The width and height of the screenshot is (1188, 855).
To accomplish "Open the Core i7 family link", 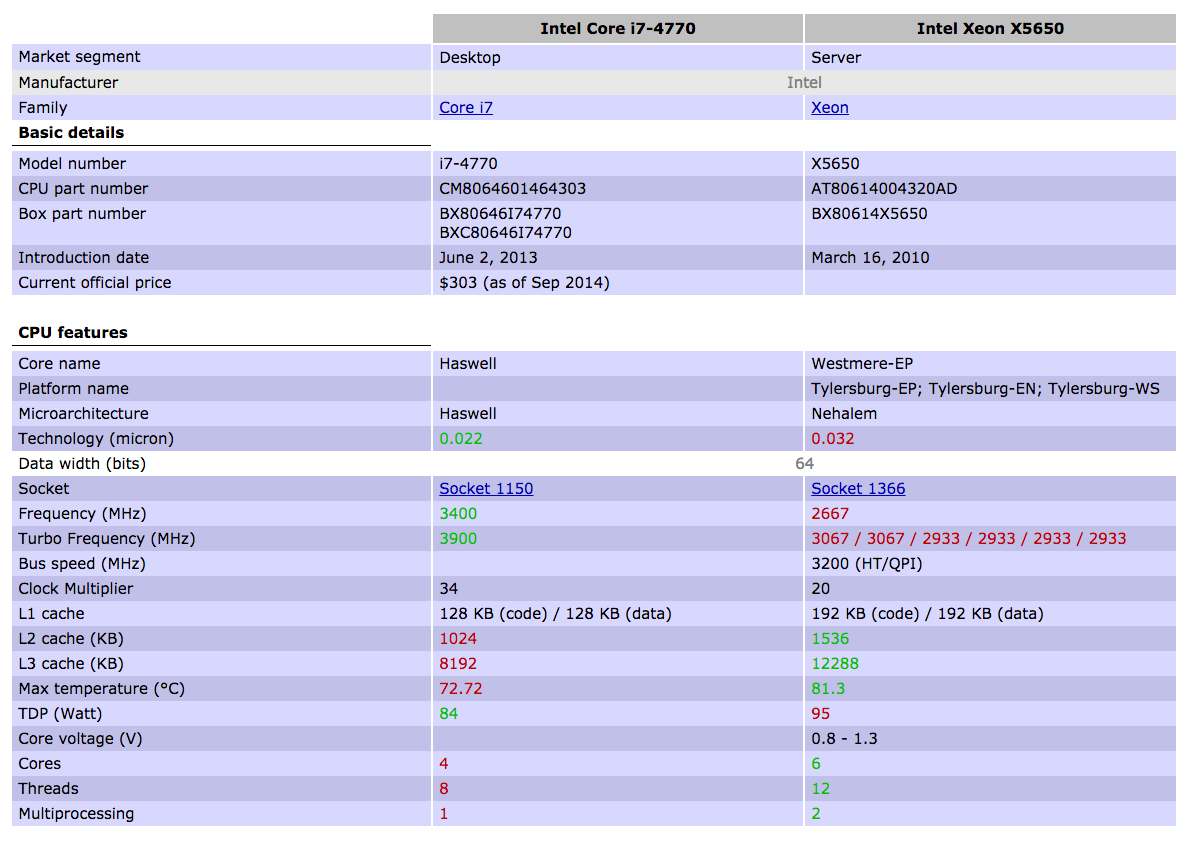I will pyautogui.click(x=466, y=108).
